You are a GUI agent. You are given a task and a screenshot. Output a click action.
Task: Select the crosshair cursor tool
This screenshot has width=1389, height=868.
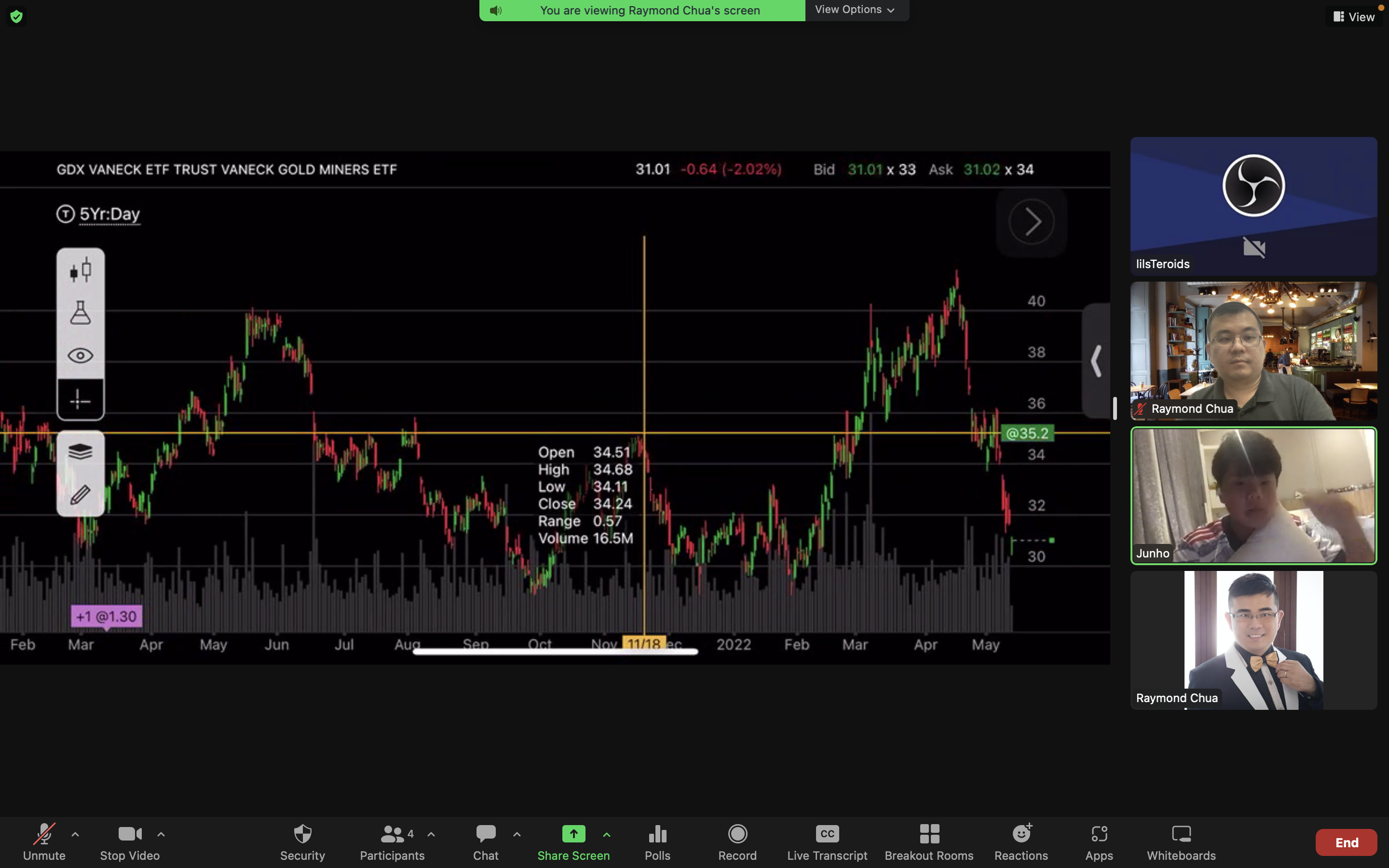(81, 400)
